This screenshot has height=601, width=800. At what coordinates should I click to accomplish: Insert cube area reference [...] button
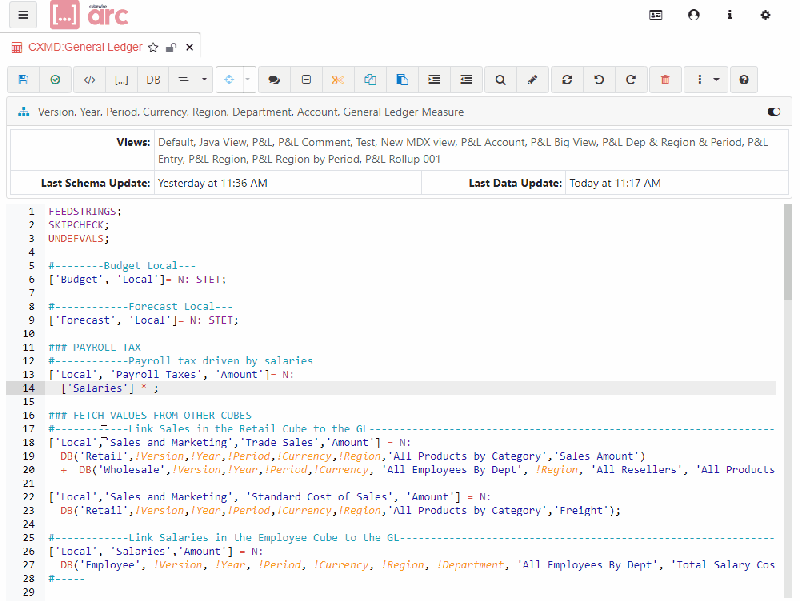click(x=121, y=80)
